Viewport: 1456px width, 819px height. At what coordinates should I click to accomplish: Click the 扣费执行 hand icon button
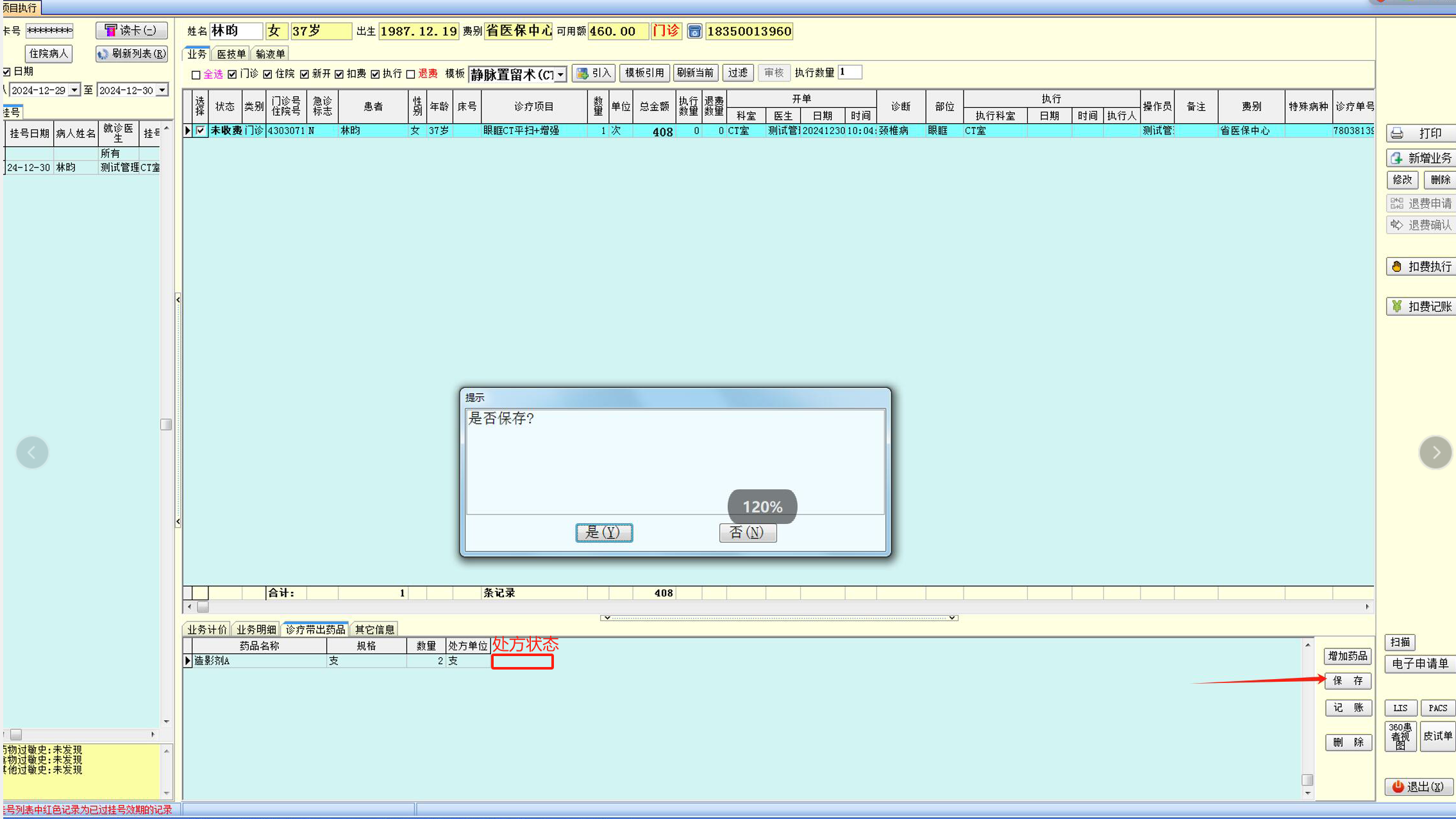(x=1421, y=266)
